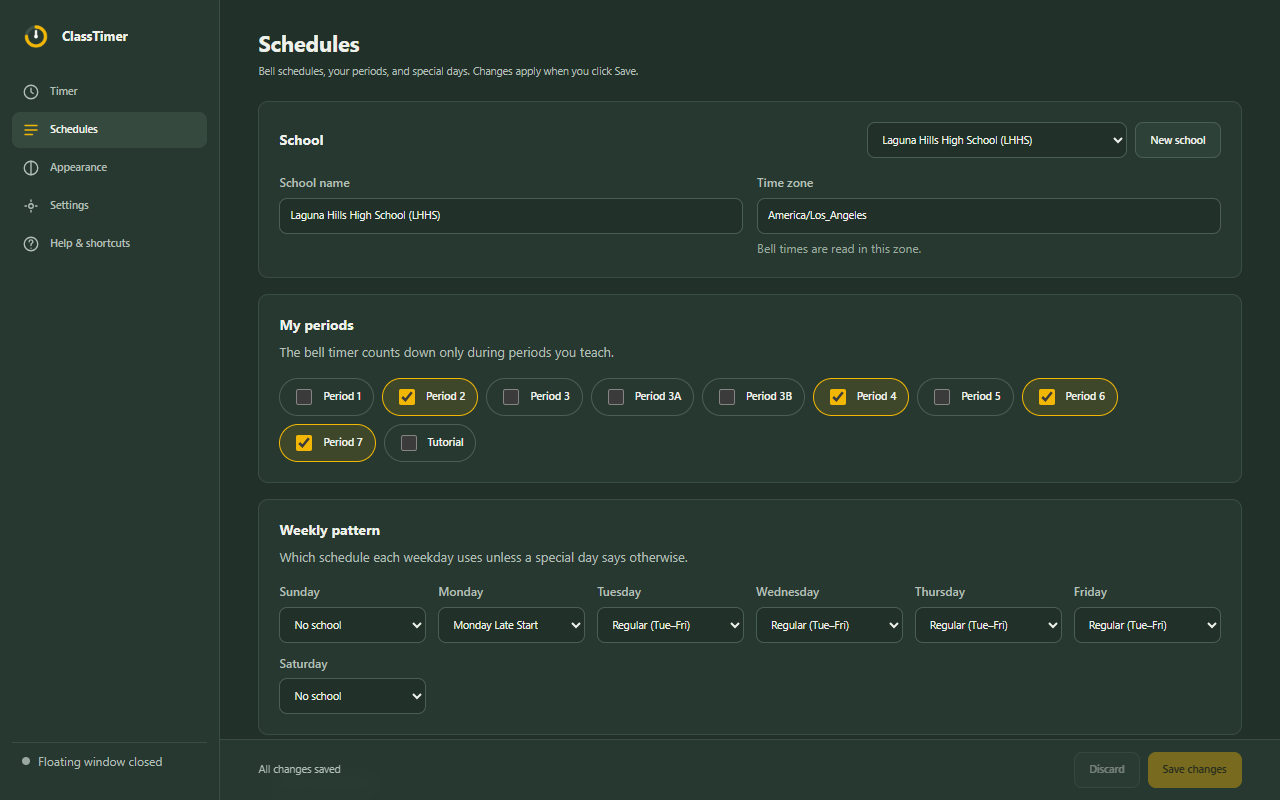
Task: Click the Time zone input field
Action: tap(989, 216)
